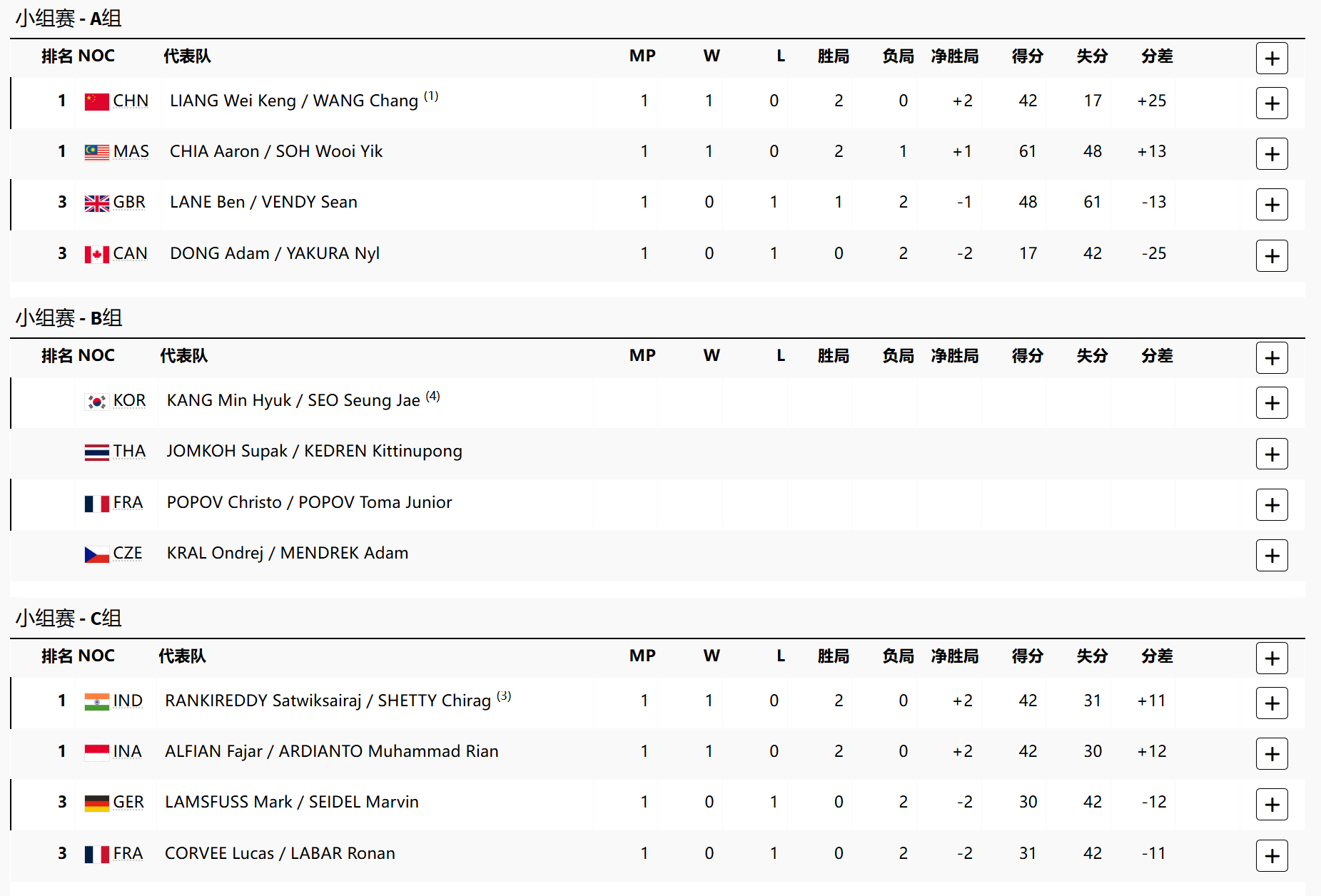The height and width of the screenshot is (896, 1321).
Task: Expand the CHN Liang Wei Keng row details
Action: [x=1272, y=103]
